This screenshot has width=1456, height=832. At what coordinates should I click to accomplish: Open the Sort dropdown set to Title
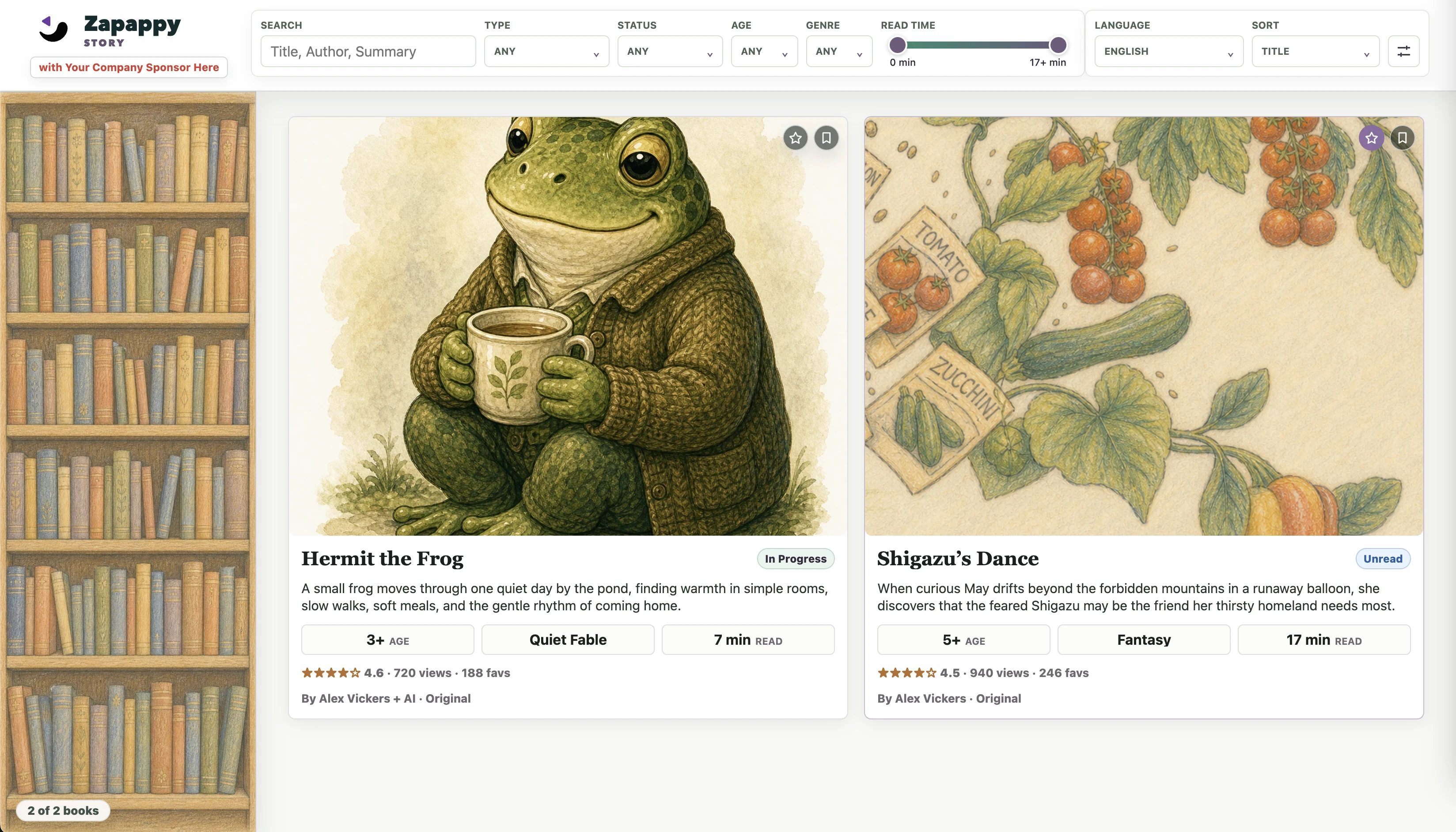tap(1316, 51)
